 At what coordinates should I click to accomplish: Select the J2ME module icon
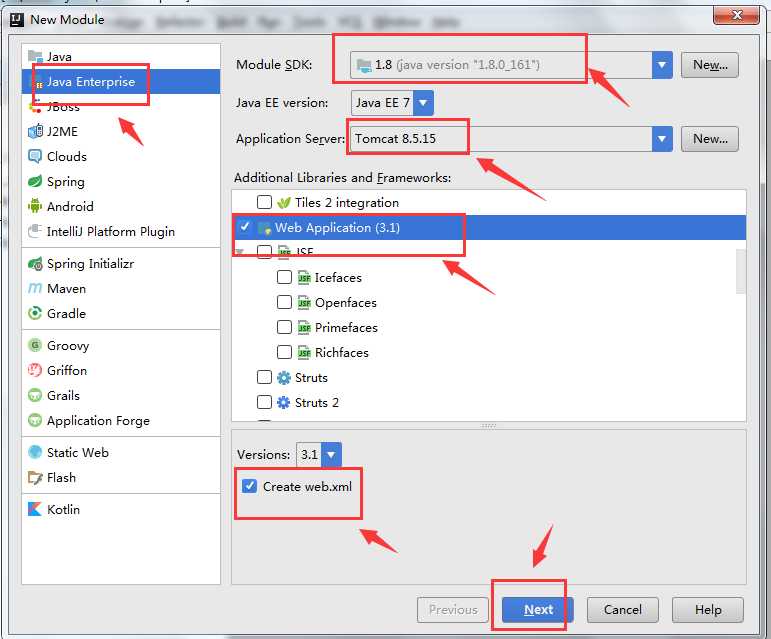[x=35, y=131]
